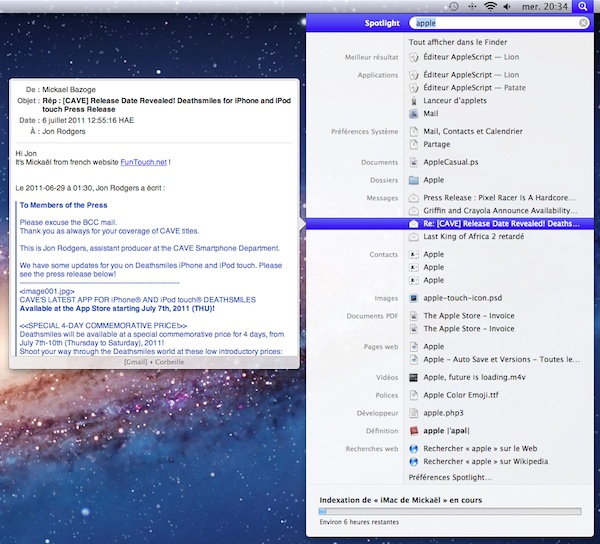Viewport: 600px width, 544px height.
Task: Open highlighted Re: [CAVE] Release Date message
Action: point(450,224)
